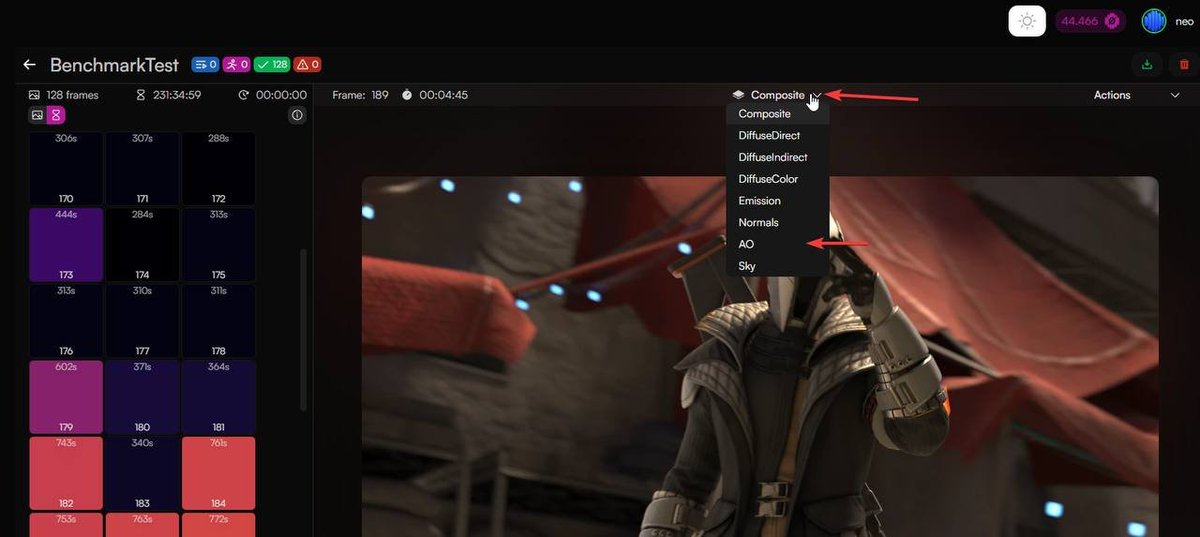Image resolution: width=1200 pixels, height=537 pixels.
Task: Click the green 128 completed badge
Action: [272, 65]
